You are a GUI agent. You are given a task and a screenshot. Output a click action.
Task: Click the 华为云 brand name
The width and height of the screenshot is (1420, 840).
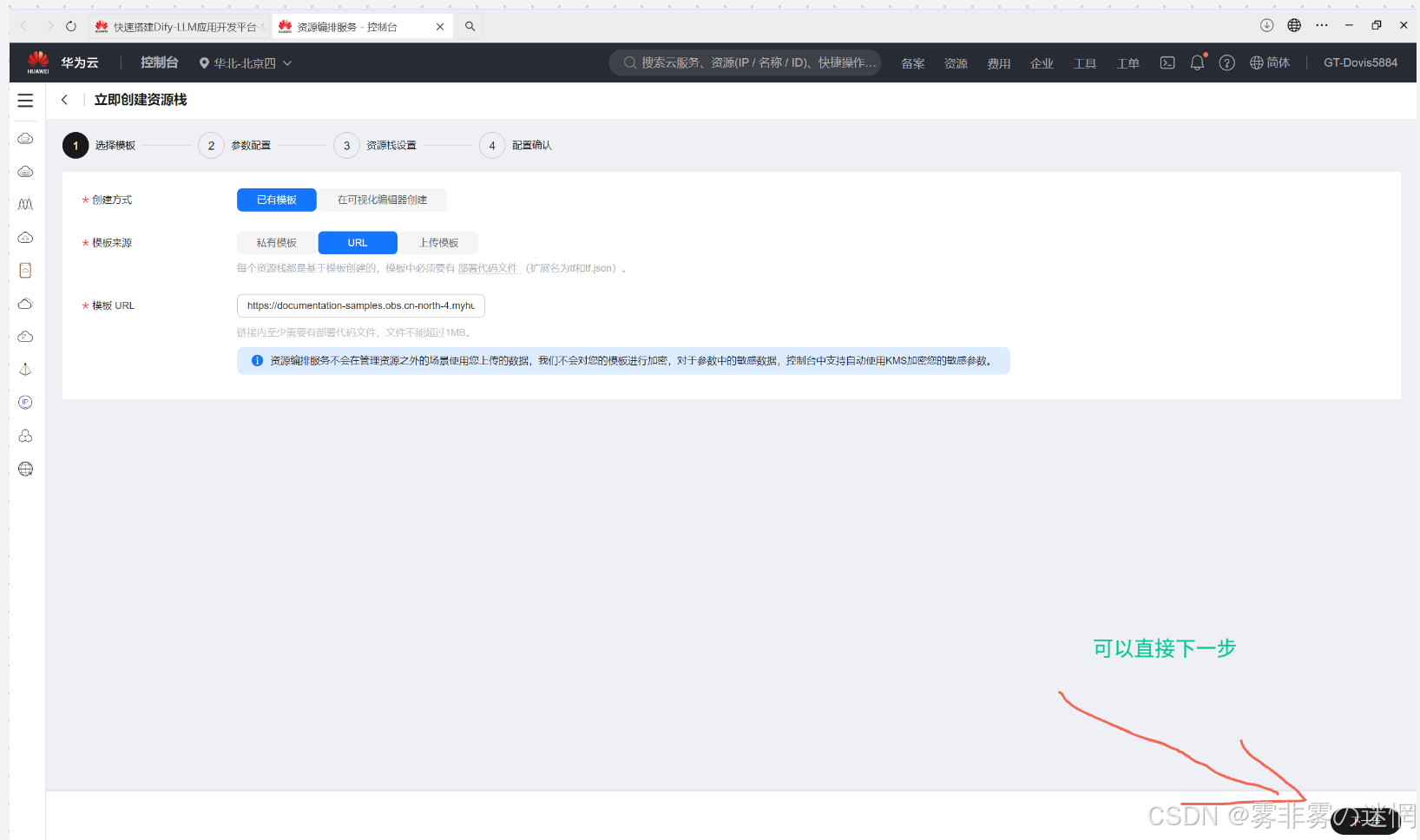coord(80,62)
